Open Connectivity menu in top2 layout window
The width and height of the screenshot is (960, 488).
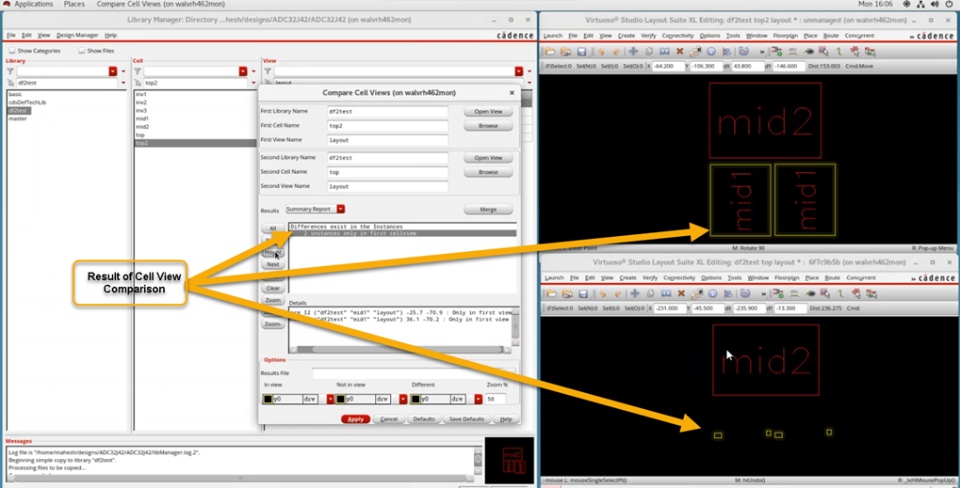677,36
